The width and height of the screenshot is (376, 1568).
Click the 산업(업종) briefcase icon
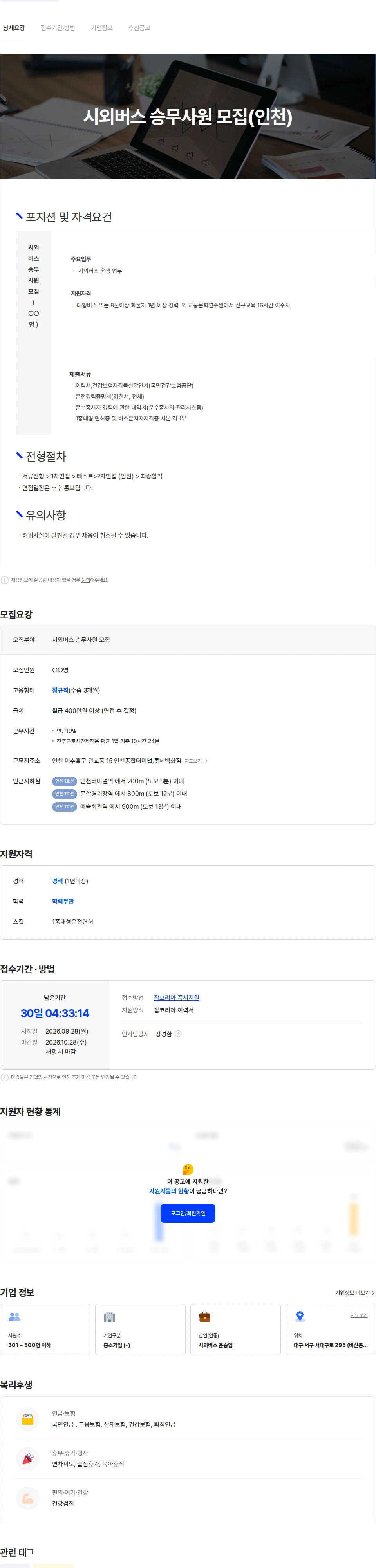click(x=205, y=1317)
